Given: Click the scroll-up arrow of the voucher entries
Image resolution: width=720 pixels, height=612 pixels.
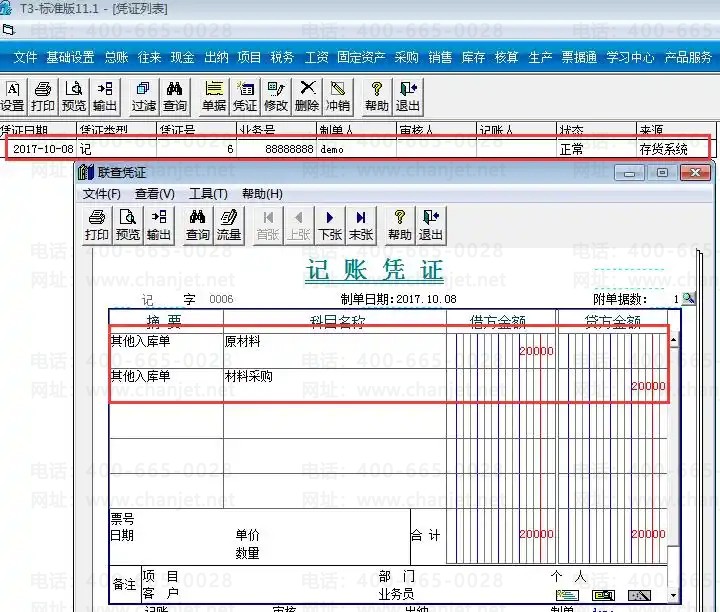Looking at the screenshot, I should tap(673, 340).
